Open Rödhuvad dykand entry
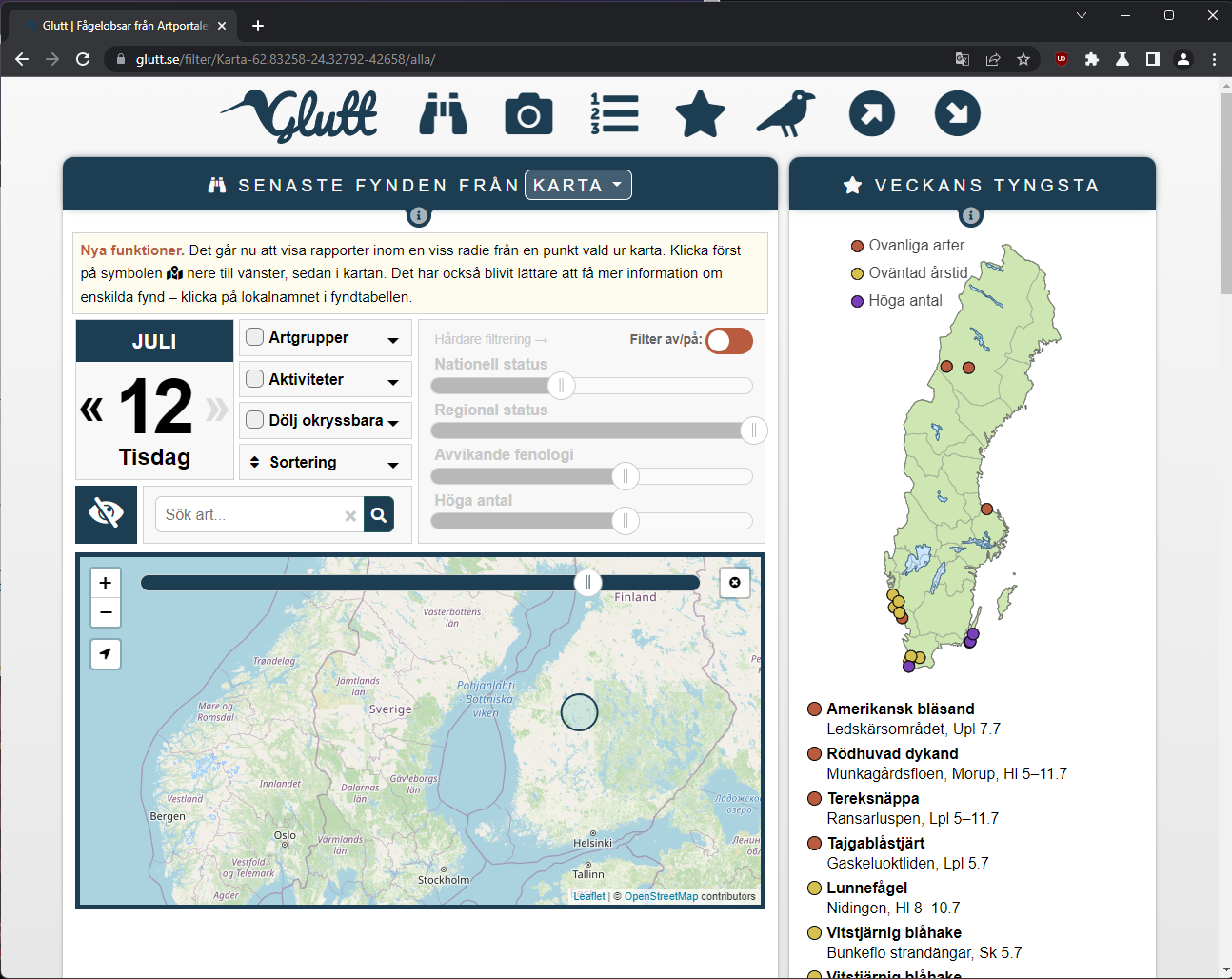Image resolution: width=1232 pixels, height=979 pixels. (x=892, y=753)
